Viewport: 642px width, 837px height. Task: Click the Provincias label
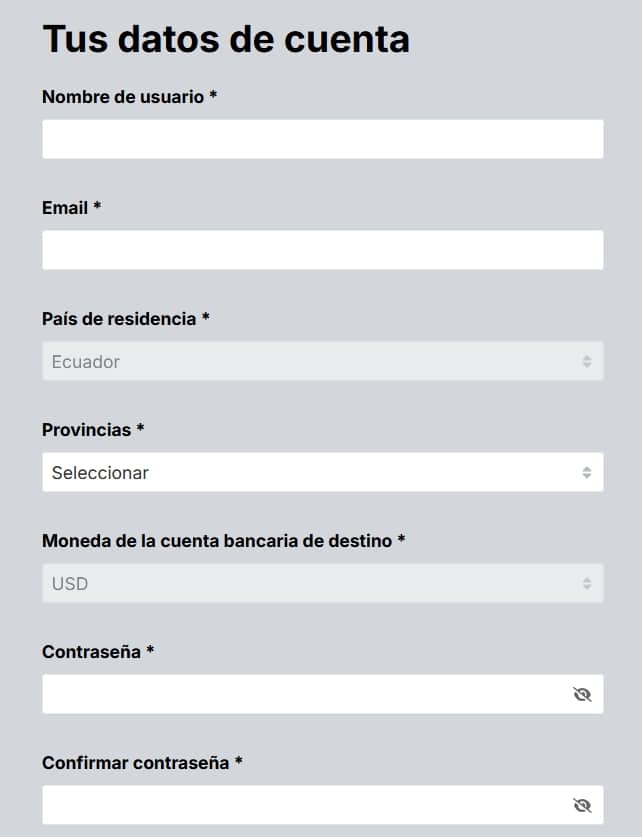(91, 430)
